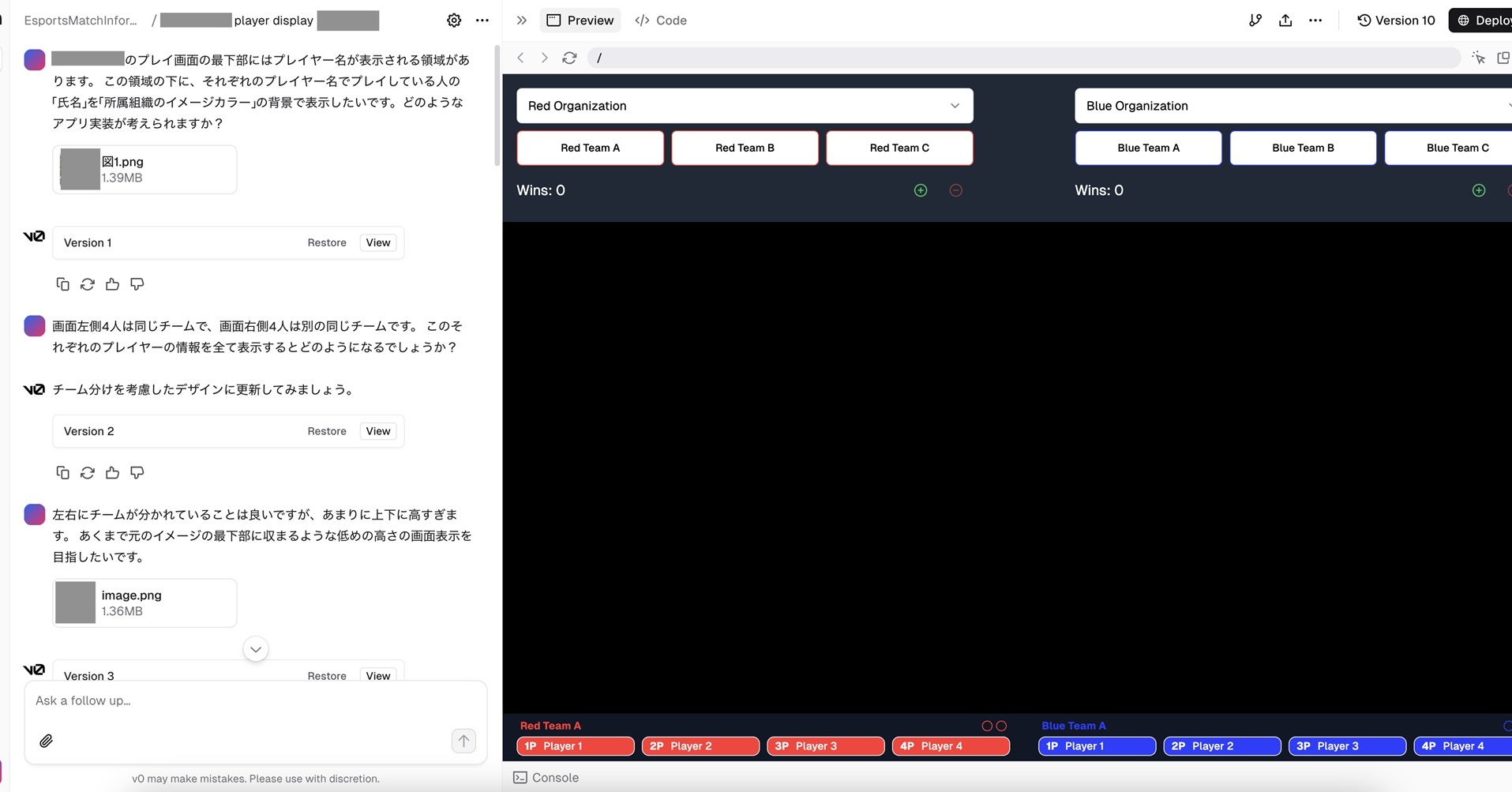The image size is (1512, 792).
Task: Thumbs up the Version 2 response
Action: [112, 473]
